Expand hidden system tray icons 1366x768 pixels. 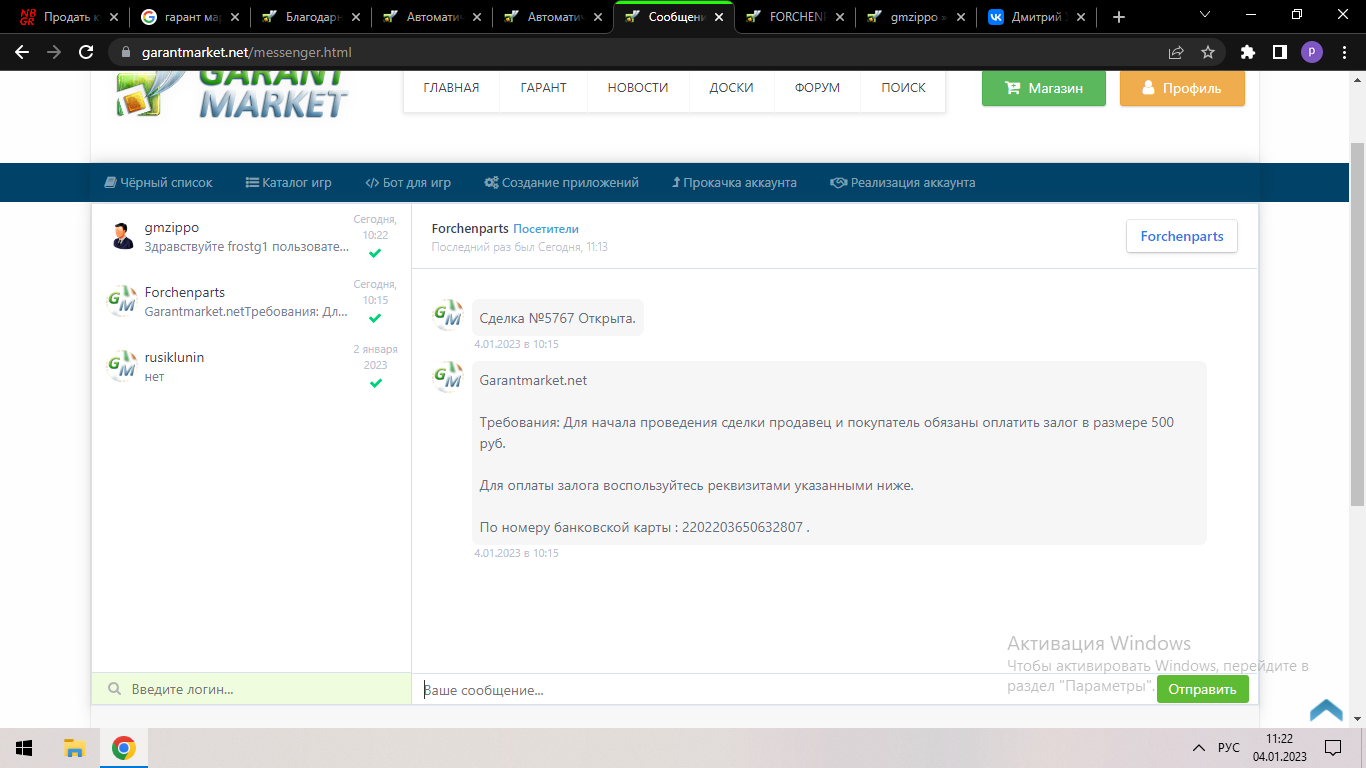tap(1198, 748)
